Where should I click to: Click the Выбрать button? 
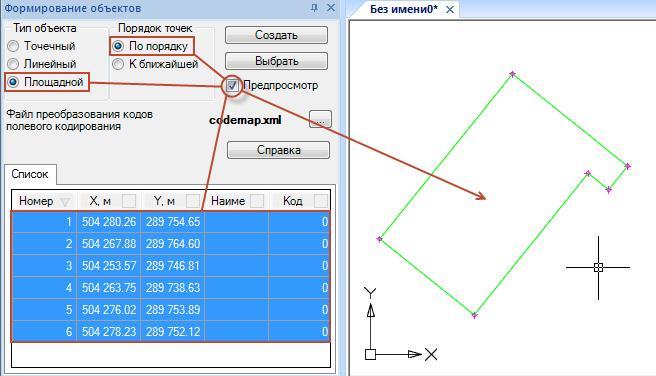coord(276,61)
